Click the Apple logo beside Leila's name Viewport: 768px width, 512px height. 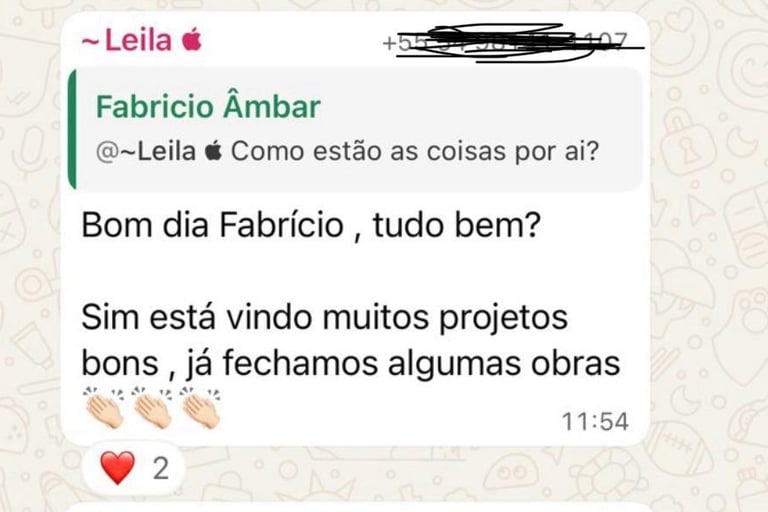[x=192, y=39]
